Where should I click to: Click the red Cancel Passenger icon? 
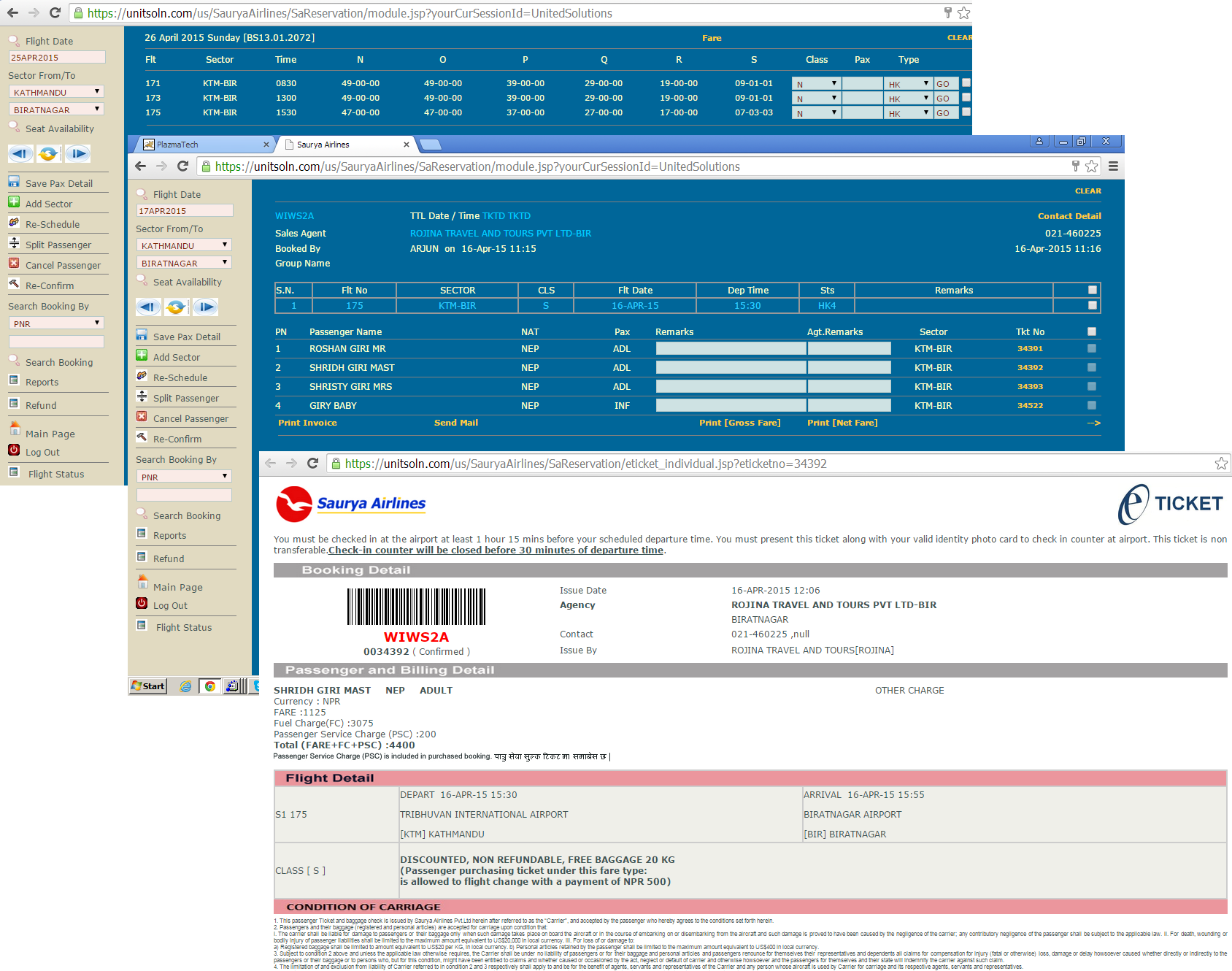[142, 418]
